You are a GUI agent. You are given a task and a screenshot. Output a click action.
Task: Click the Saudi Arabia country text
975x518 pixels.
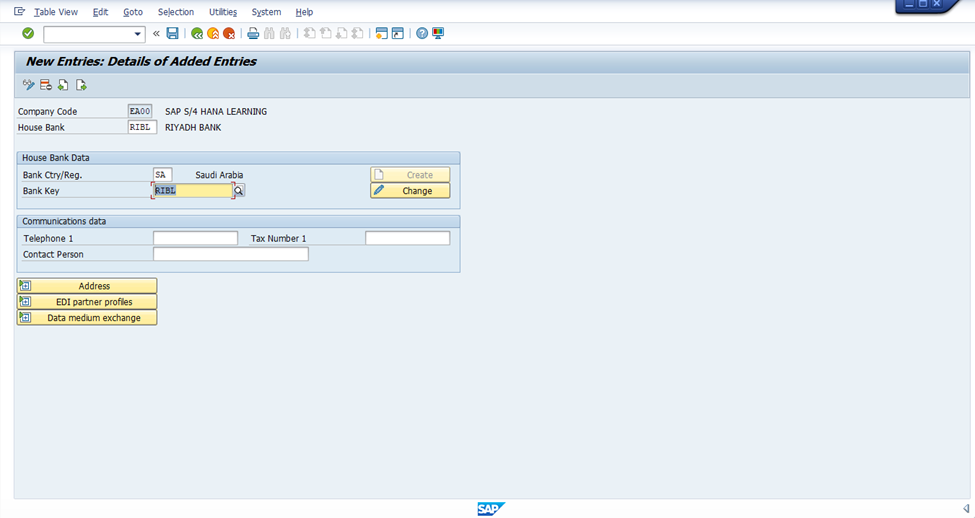(x=219, y=175)
